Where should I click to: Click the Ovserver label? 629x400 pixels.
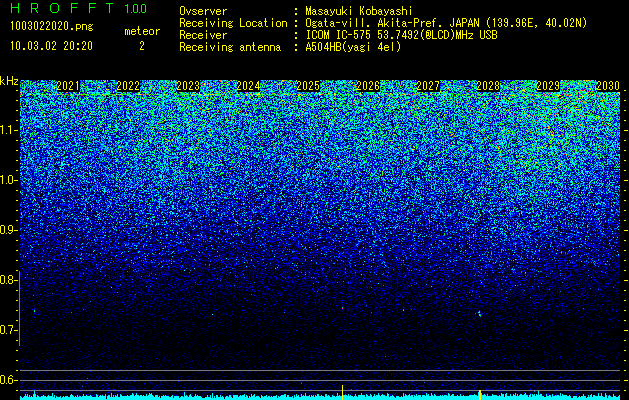(203, 11)
